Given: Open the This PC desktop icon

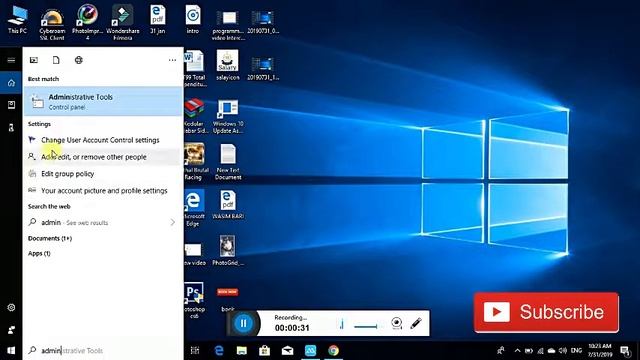Looking at the screenshot, I should click(17, 20).
